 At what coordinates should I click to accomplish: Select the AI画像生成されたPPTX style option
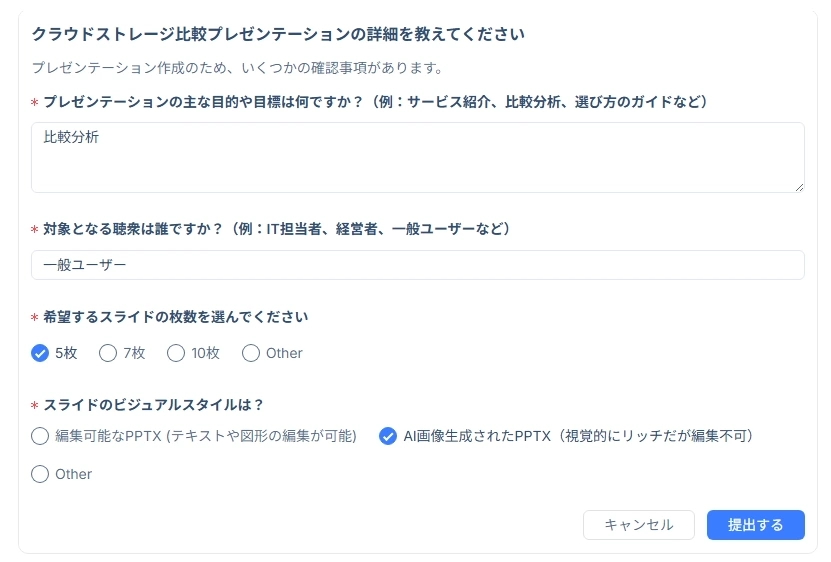point(388,436)
